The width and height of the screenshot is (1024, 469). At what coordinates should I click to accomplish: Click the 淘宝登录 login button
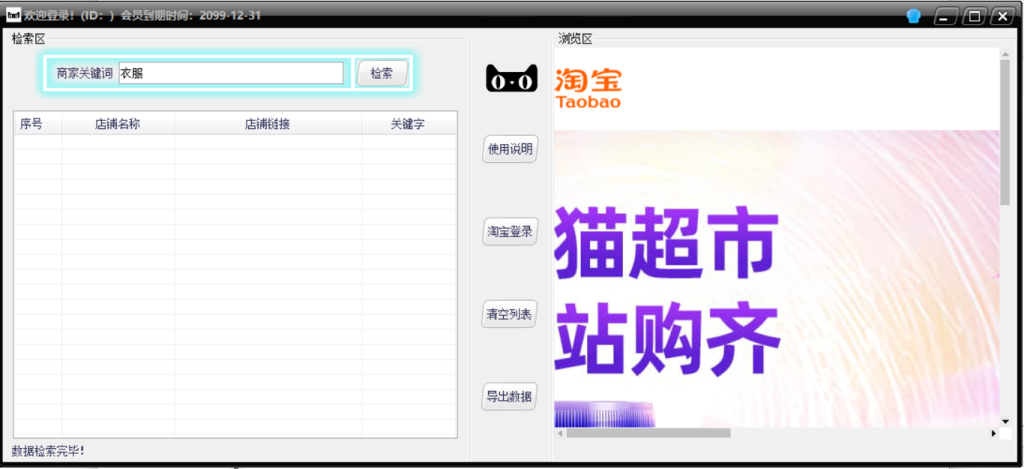pyautogui.click(x=510, y=231)
